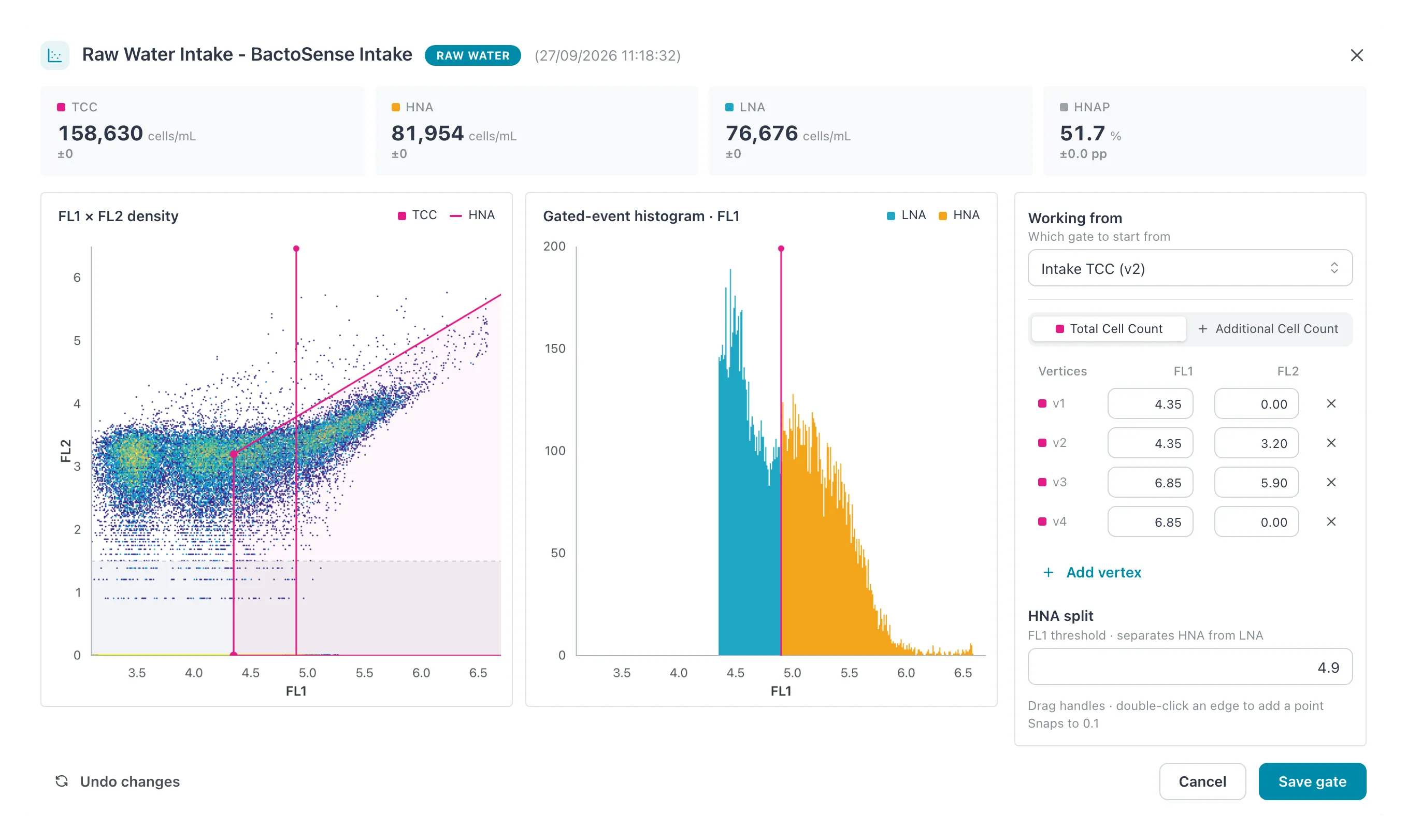Click the v1 FL2 value field
The image size is (1407, 840).
pos(1256,403)
